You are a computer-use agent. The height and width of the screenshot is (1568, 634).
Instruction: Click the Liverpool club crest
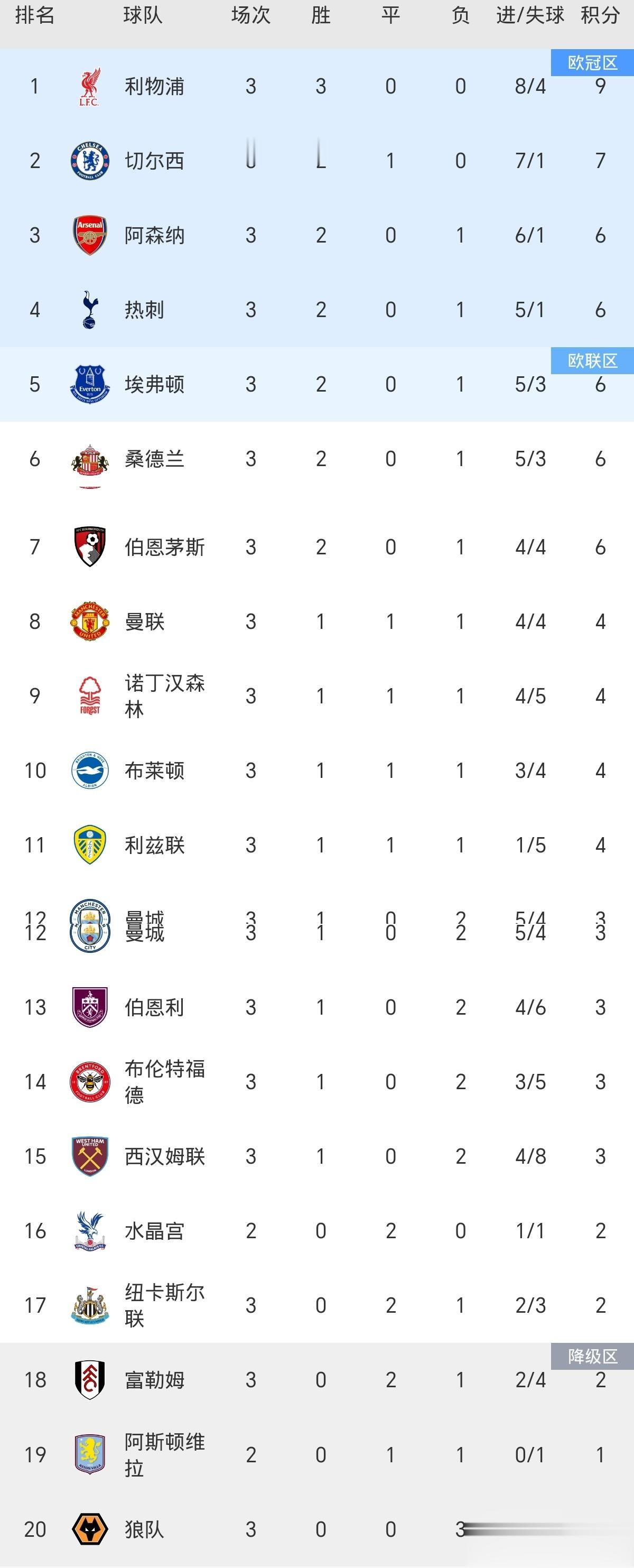[89, 87]
